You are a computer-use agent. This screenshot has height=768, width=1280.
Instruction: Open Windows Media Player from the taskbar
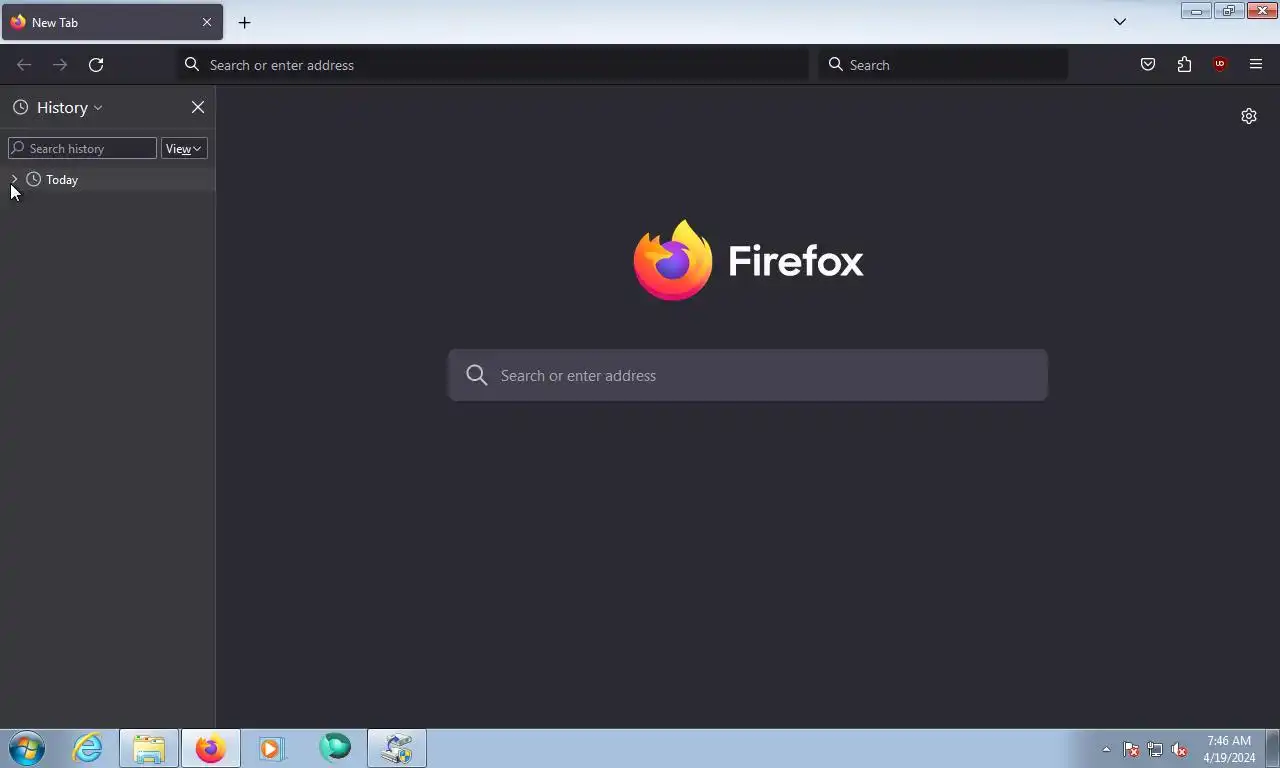(x=272, y=748)
